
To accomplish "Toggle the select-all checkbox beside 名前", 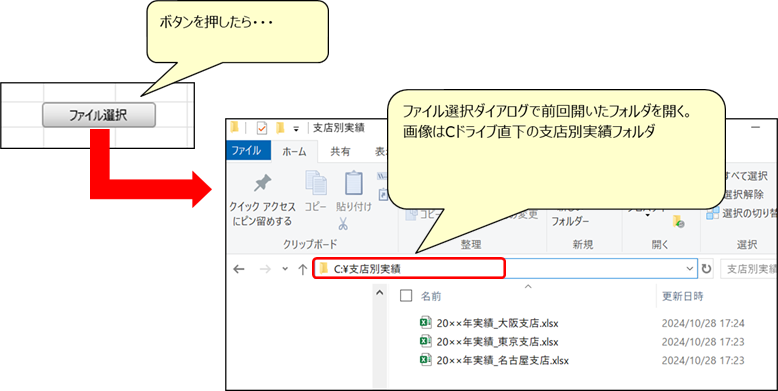I will pos(406,296).
